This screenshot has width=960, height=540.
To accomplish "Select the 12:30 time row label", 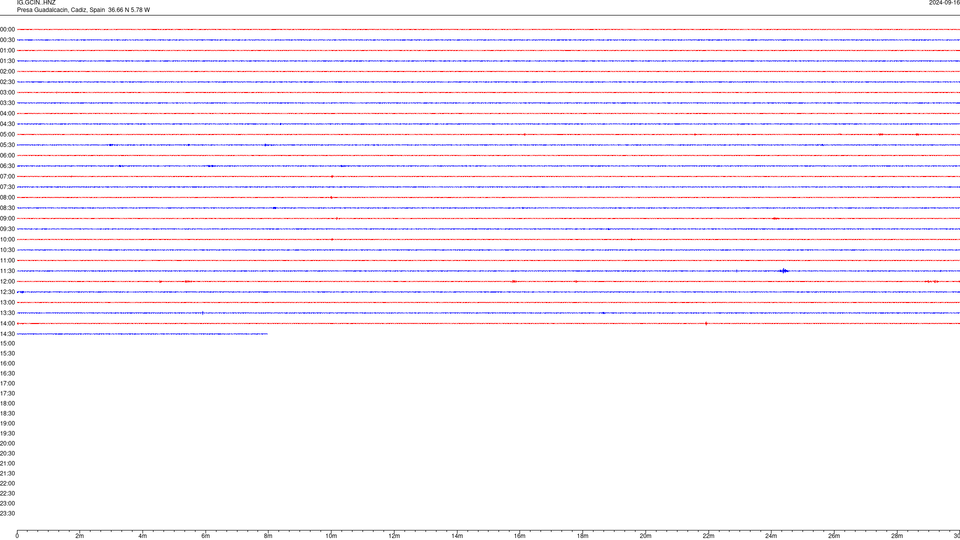I will pyautogui.click(x=7, y=292).
